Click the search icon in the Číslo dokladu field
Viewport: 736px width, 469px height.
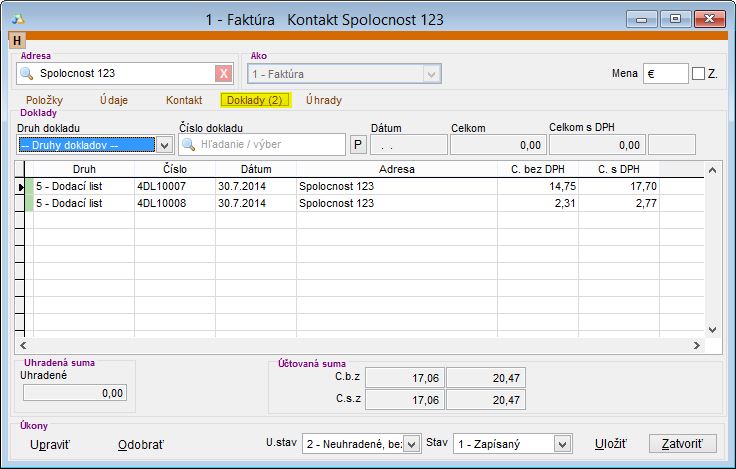[188, 144]
